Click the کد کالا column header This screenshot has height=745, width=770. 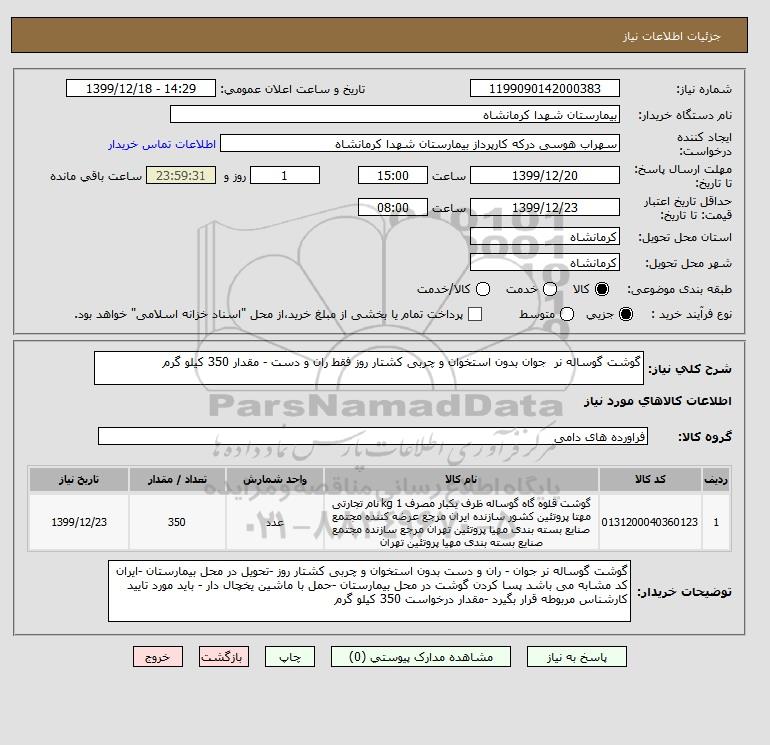point(650,479)
